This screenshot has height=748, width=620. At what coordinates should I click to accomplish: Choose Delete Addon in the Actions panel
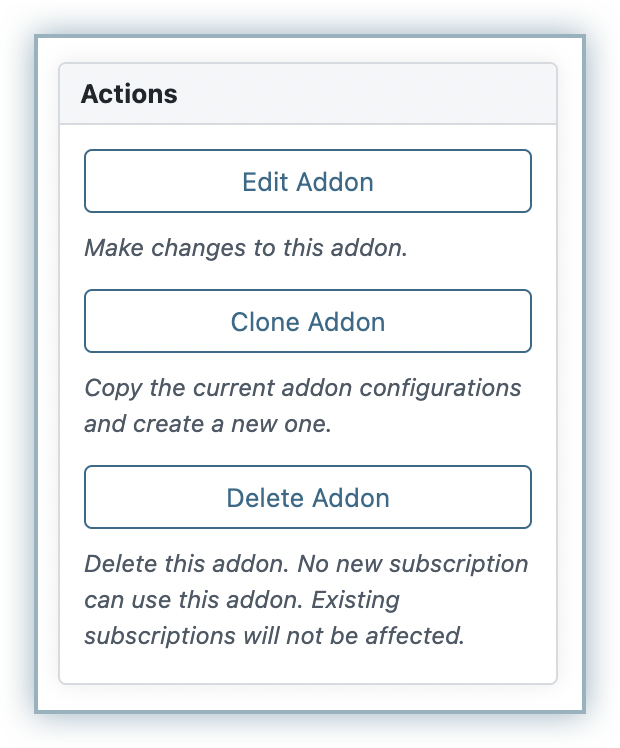point(307,497)
